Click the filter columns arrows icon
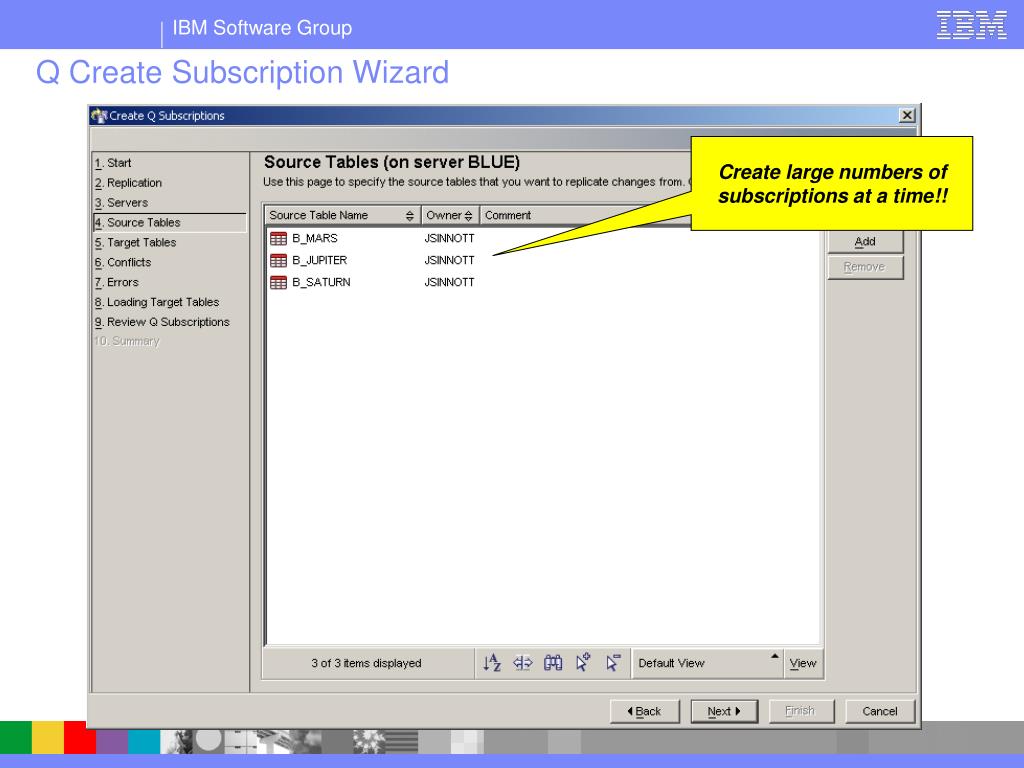Image resolution: width=1024 pixels, height=768 pixels. 522,663
